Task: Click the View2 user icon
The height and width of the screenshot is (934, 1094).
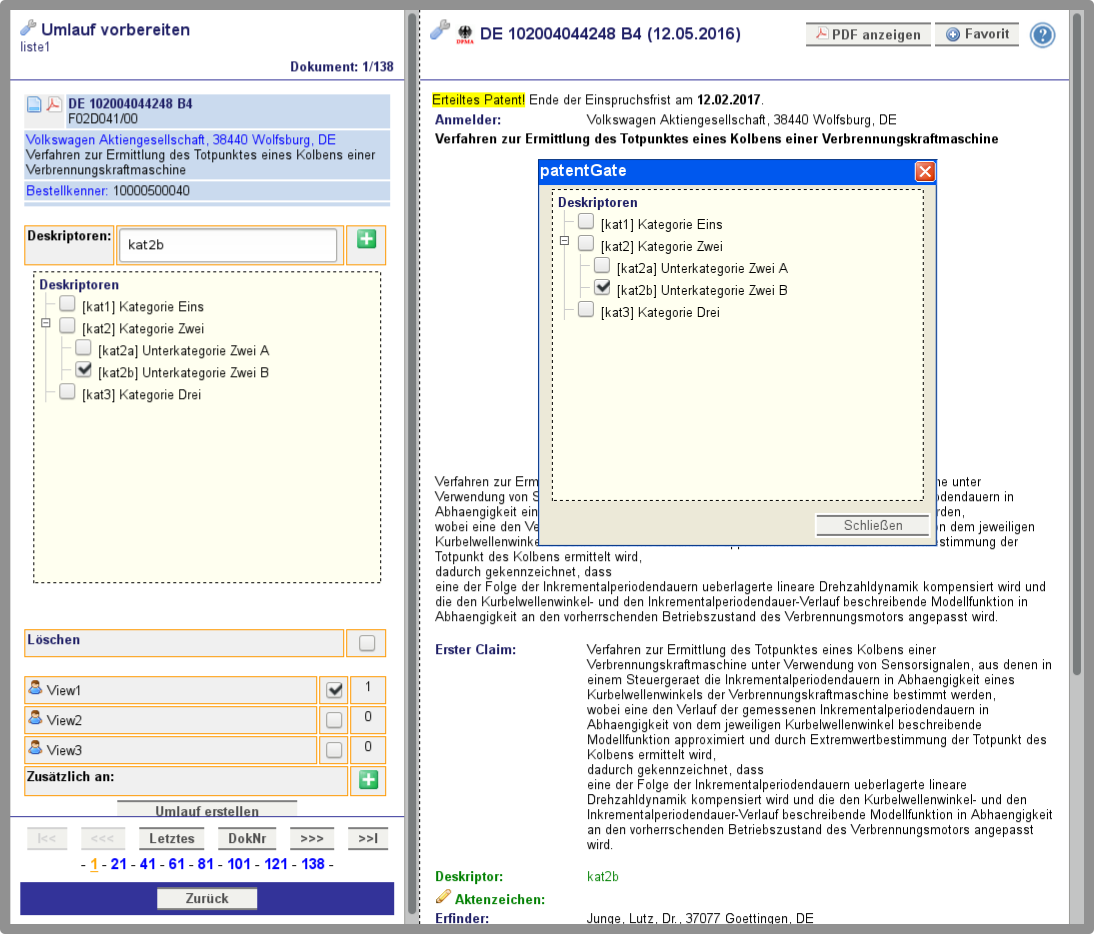Action: tap(35, 717)
